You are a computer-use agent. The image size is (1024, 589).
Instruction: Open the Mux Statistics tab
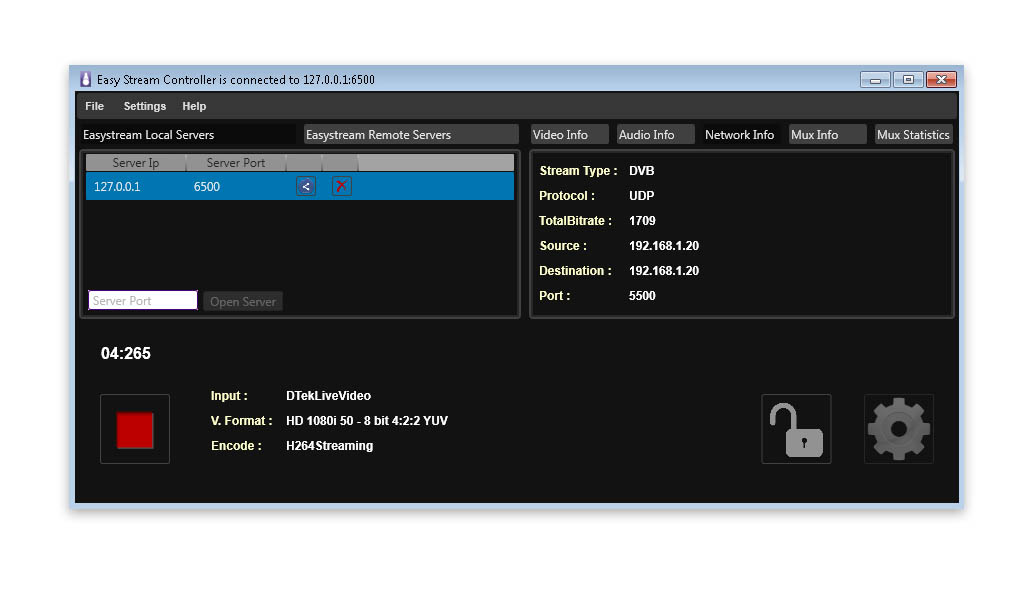tap(914, 135)
